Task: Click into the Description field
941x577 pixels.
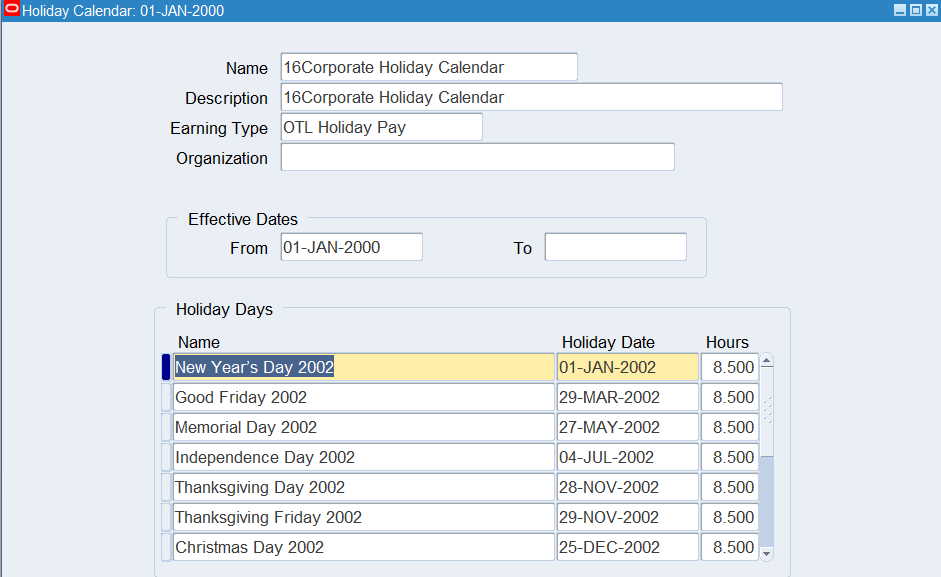Action: tap(531, 98)
